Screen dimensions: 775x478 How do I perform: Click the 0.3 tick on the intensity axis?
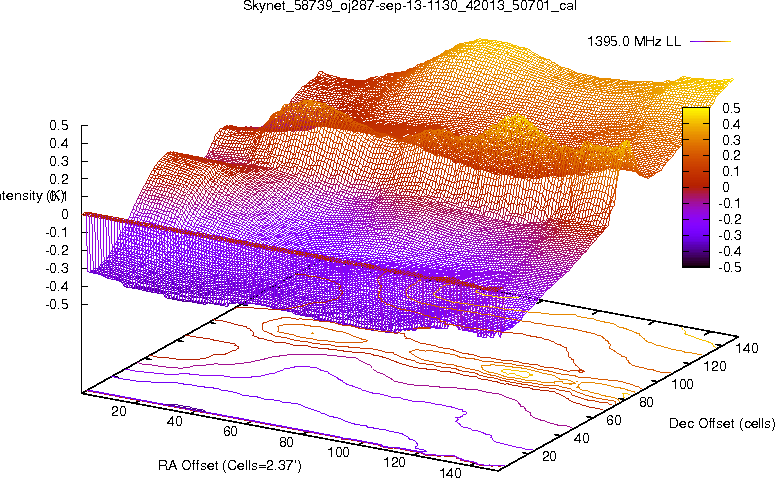point(59,161)
